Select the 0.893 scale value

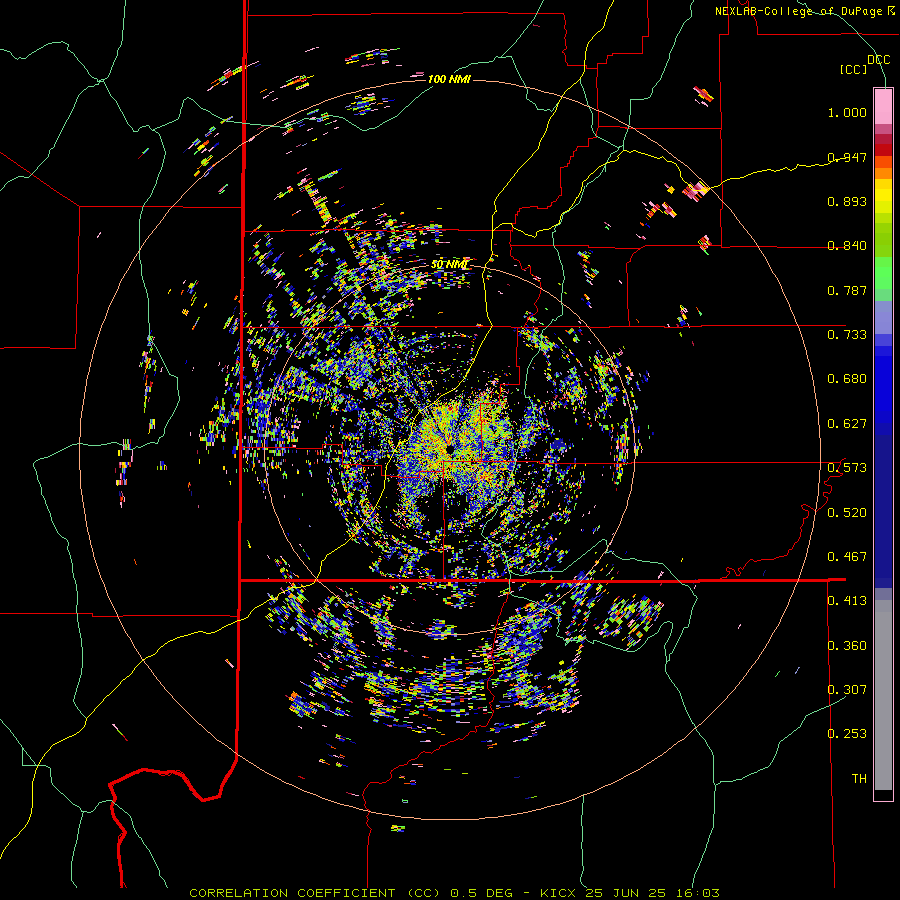[x=847, y=201]
